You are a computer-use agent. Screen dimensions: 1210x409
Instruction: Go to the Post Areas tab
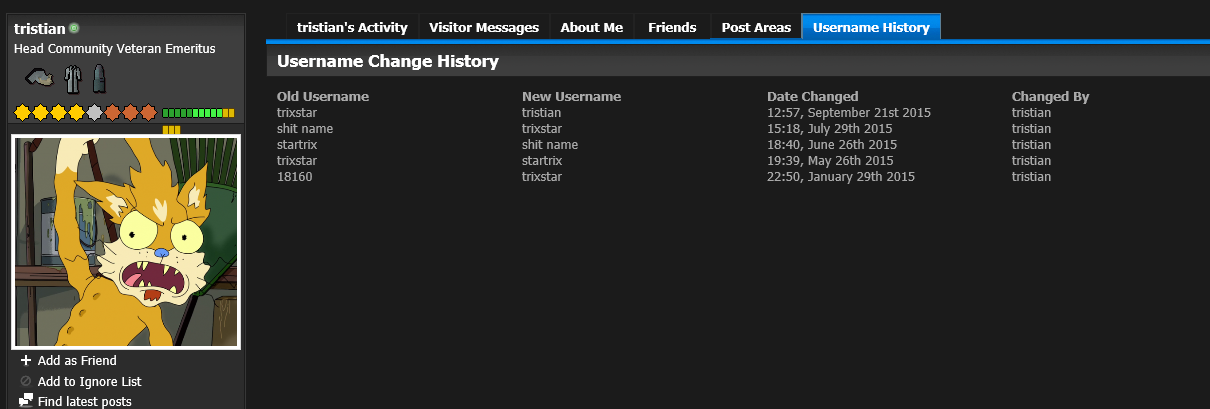pos(756,27)
